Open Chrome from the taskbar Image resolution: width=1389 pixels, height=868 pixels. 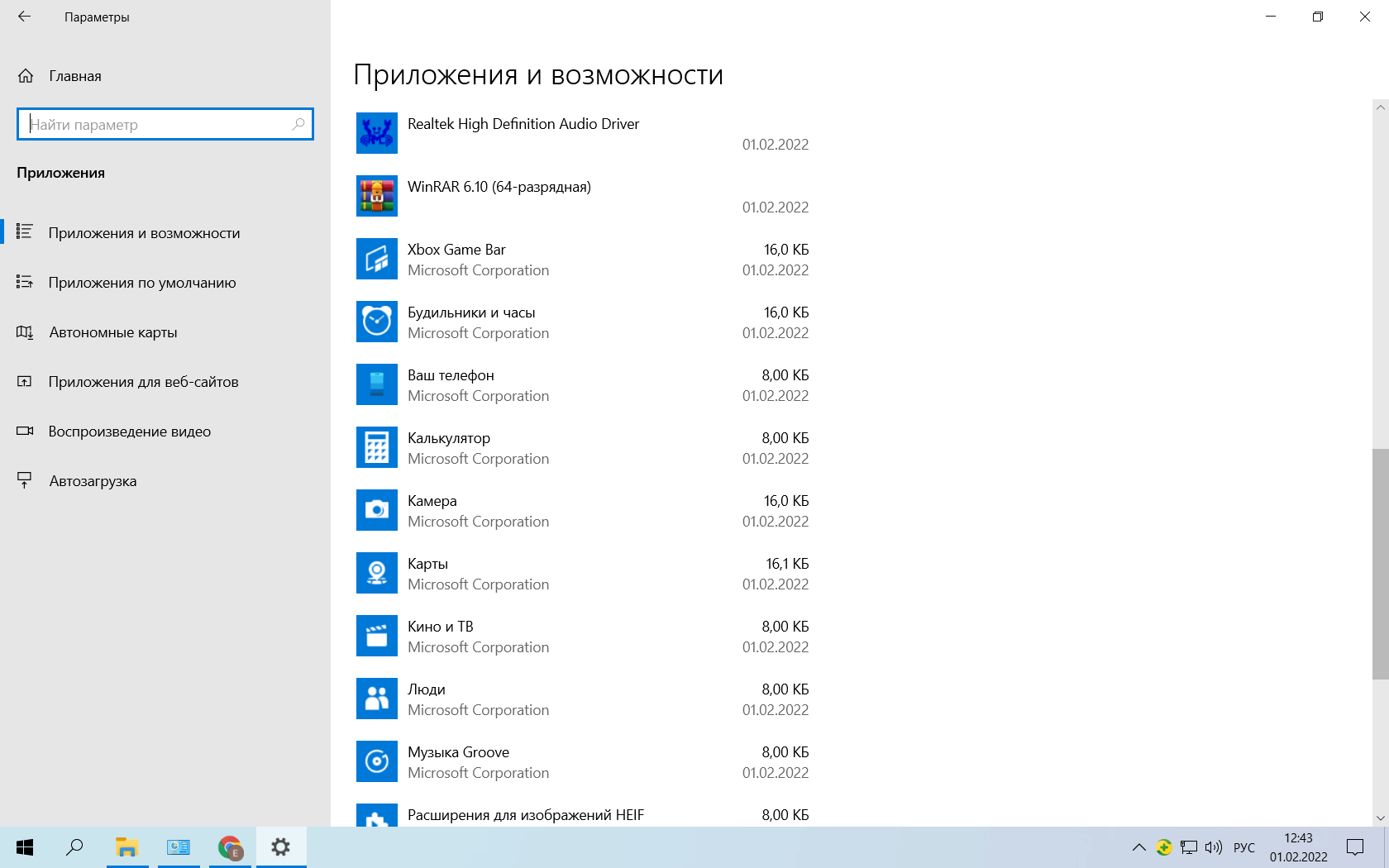click(230, 847)
